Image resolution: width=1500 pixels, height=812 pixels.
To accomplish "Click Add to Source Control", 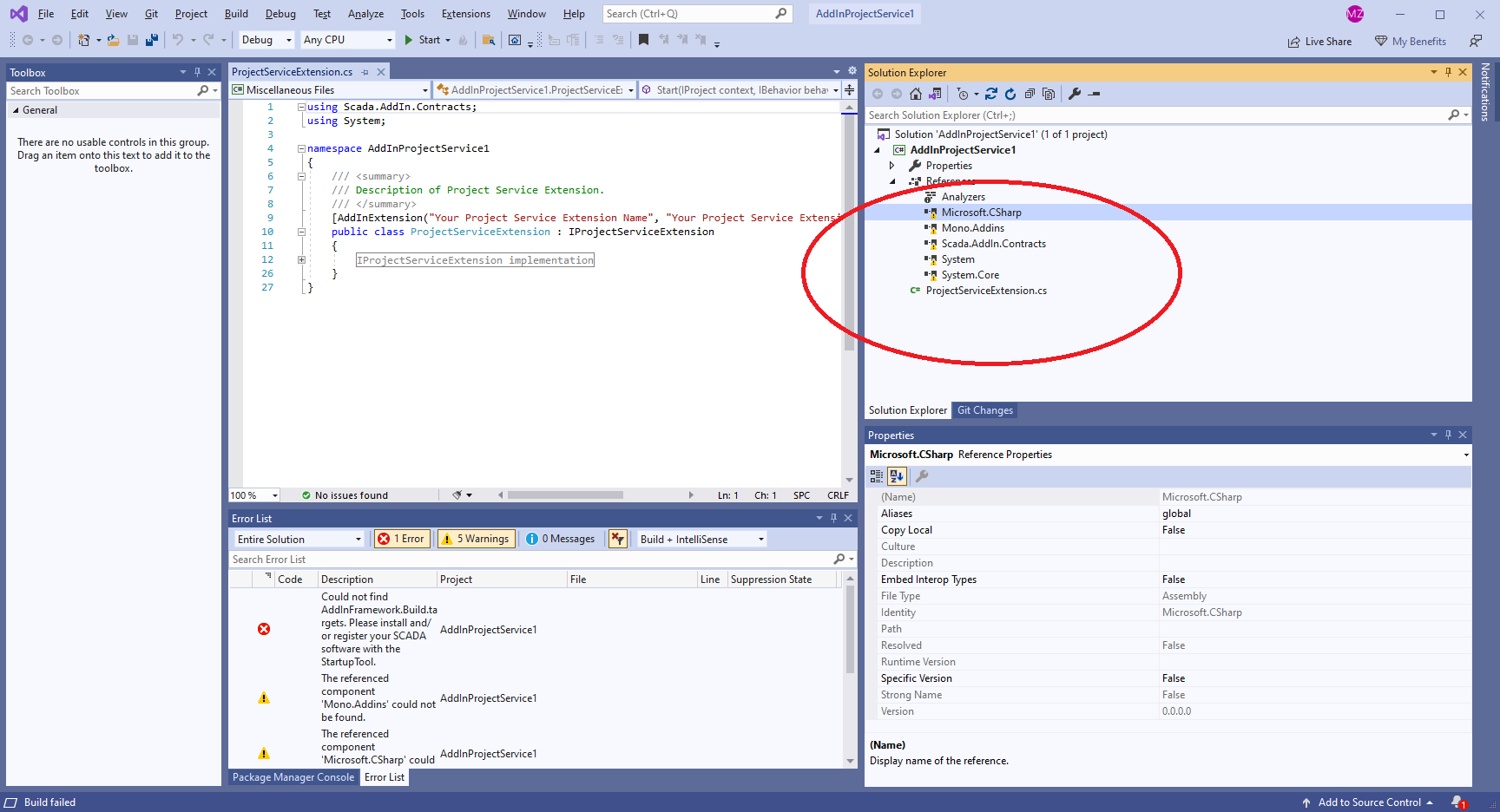I will coord(1368,802).
